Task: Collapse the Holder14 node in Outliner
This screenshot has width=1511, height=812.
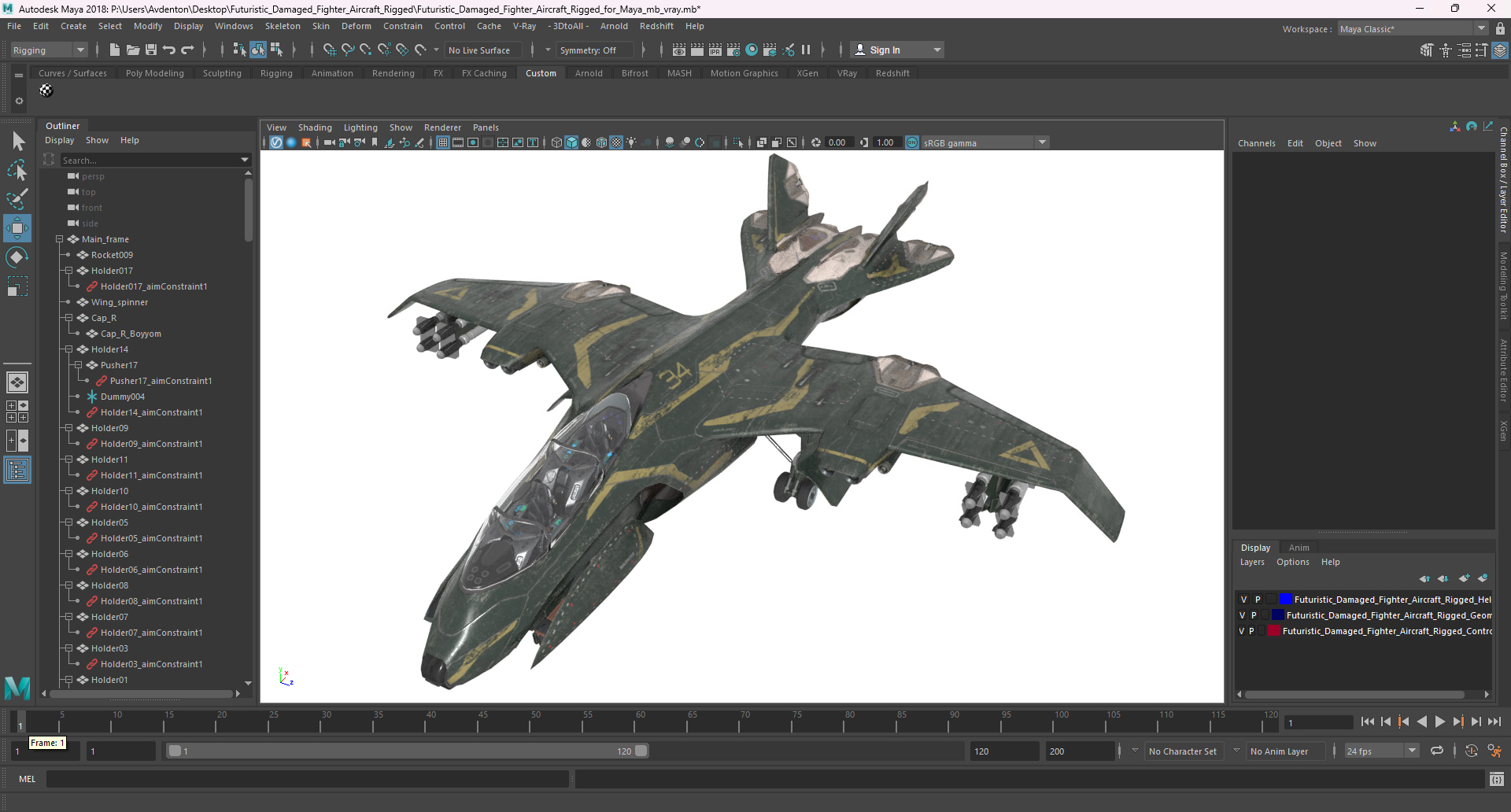Action: coord(68,349)
